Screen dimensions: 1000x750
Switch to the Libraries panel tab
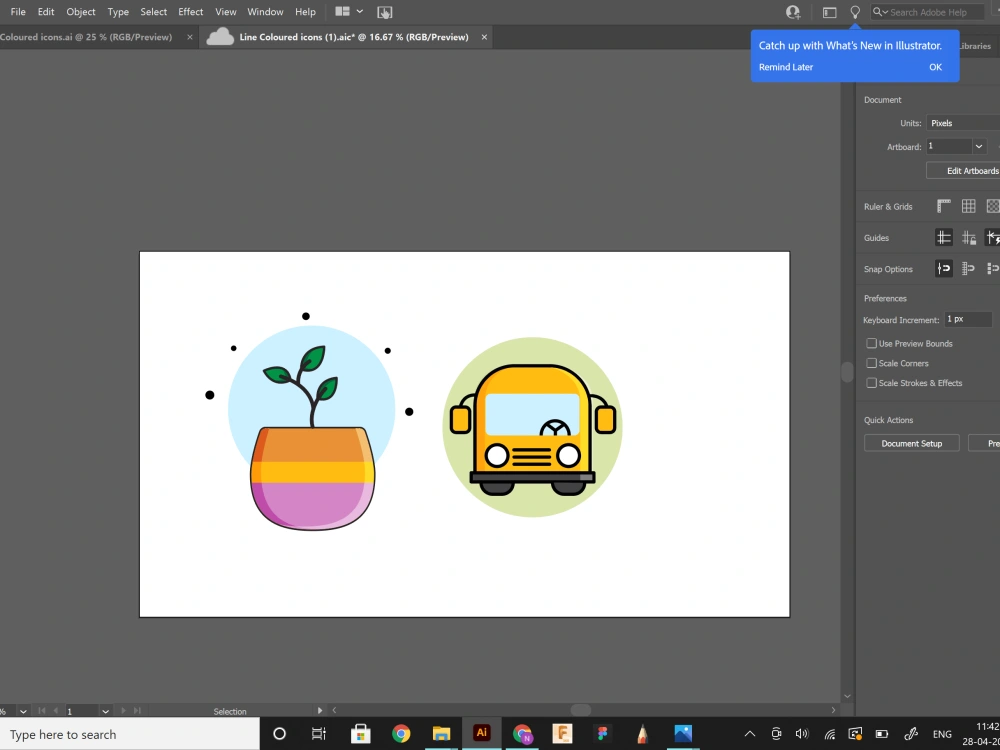pos(974,46)
